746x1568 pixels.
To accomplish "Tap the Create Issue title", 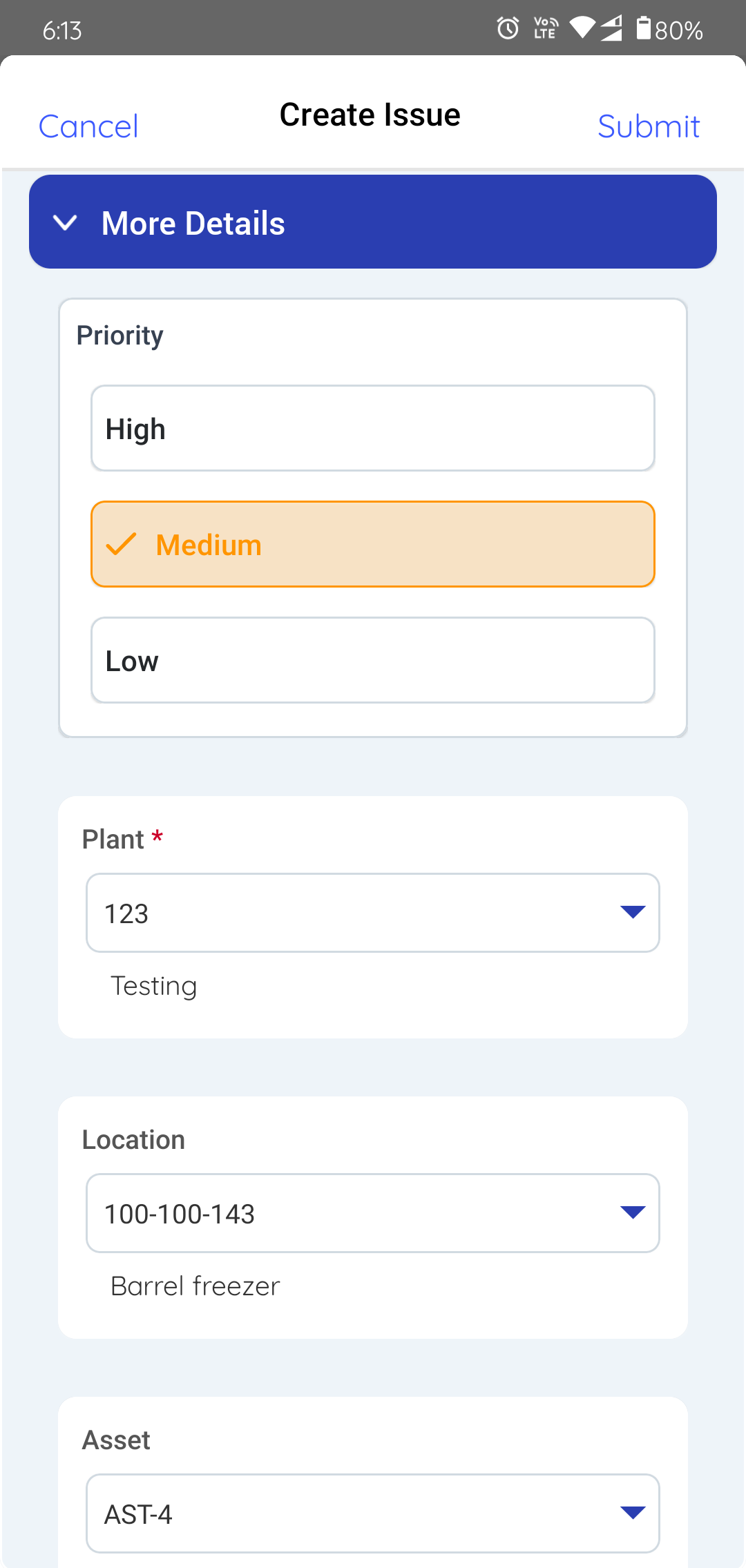I will point(370,115).
